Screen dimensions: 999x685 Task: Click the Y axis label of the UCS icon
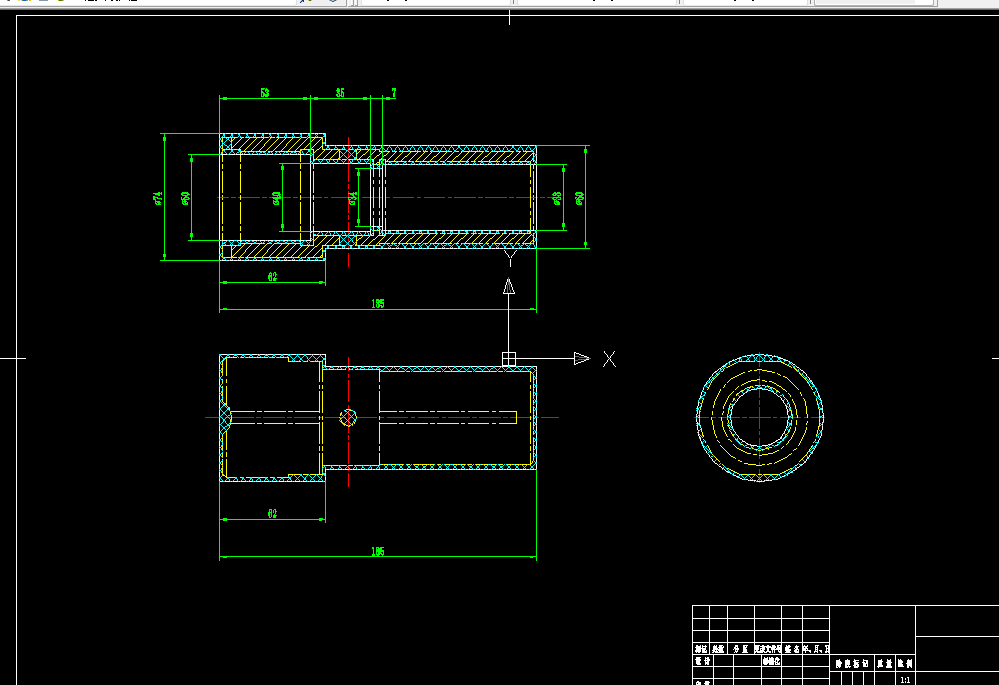(510, 258)
